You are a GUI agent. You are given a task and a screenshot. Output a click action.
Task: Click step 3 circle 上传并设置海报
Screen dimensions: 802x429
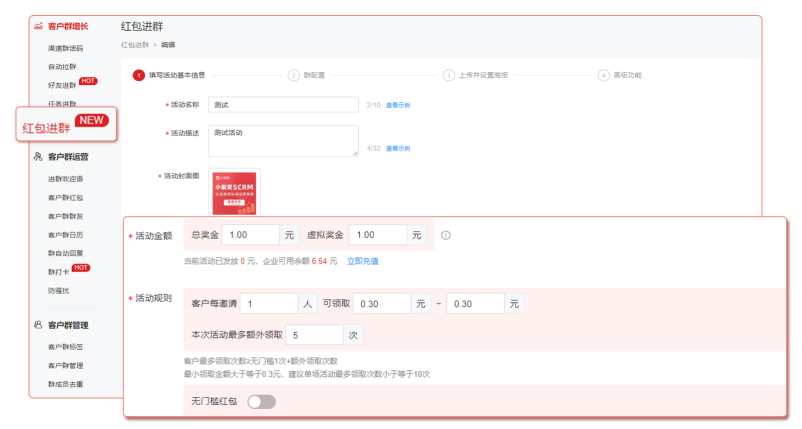tap(448, 75)
